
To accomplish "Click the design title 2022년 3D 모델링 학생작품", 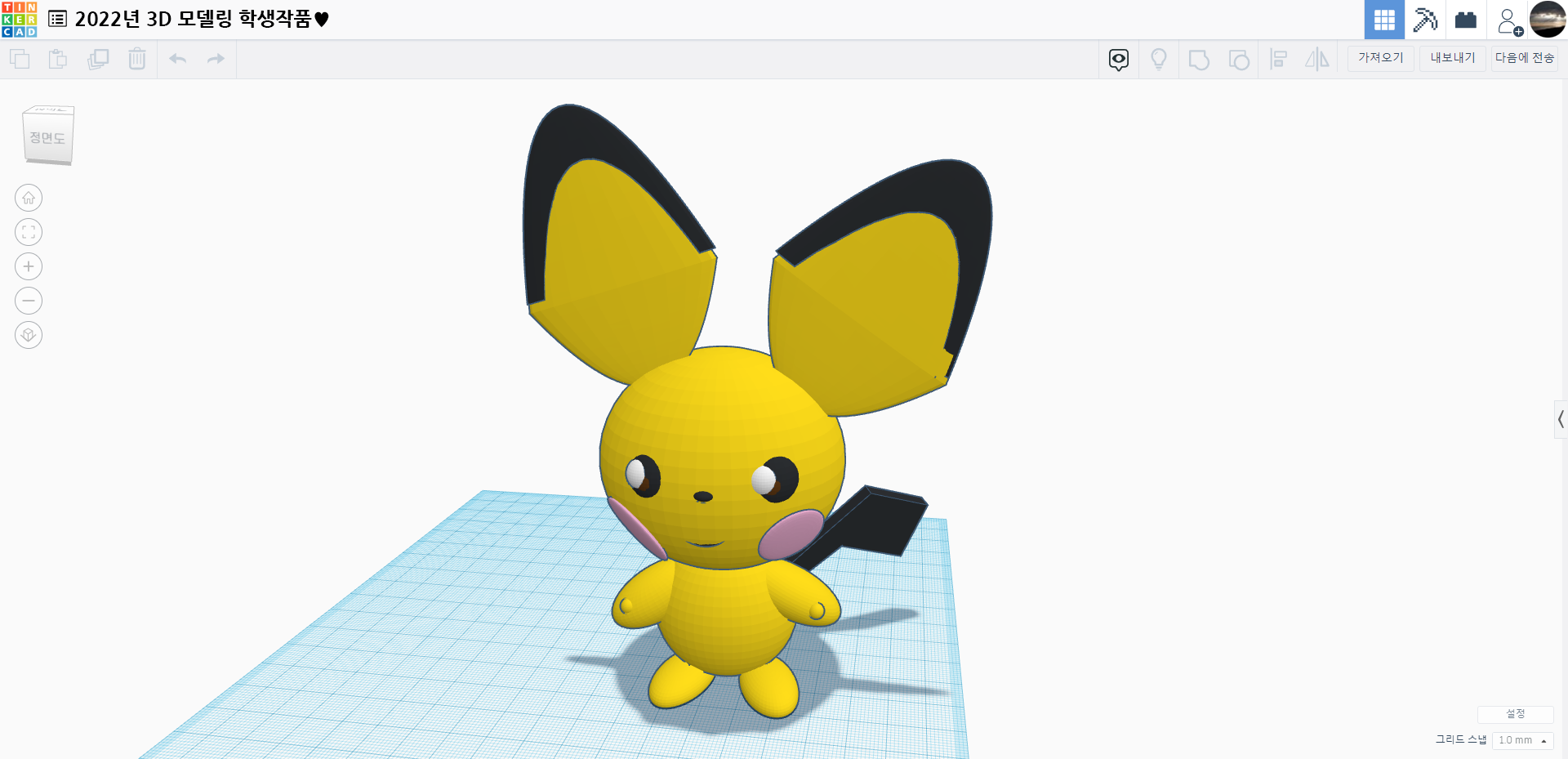I will [x=202, y=19].
